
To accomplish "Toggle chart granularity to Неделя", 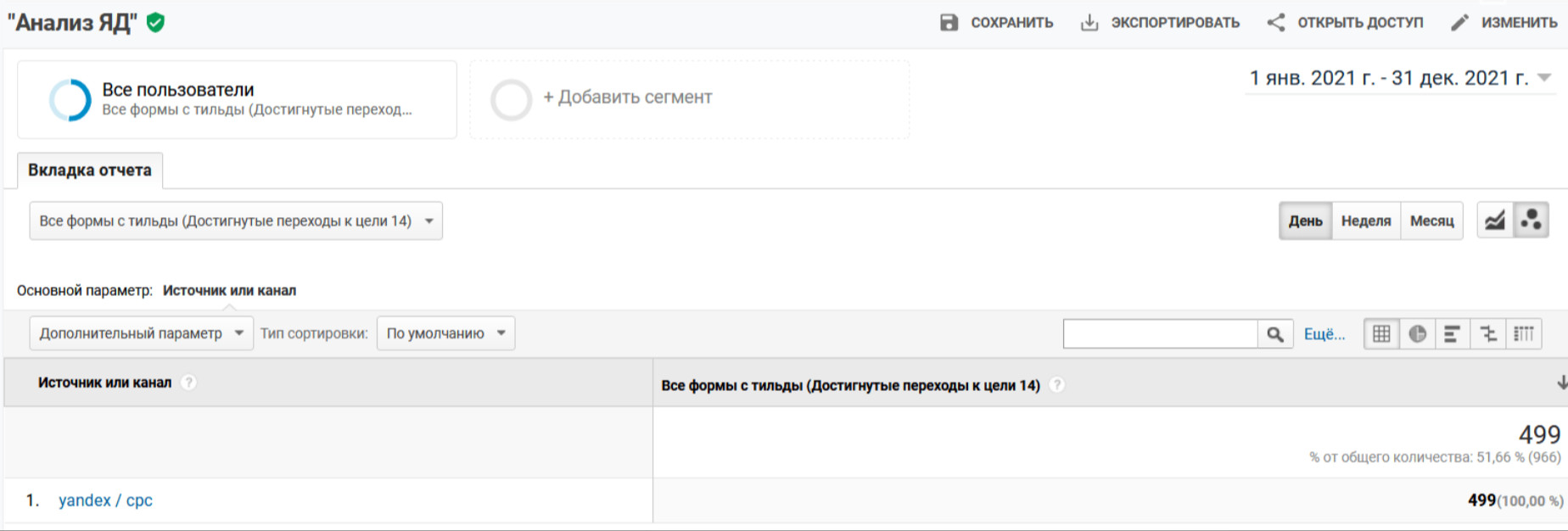I will 1366,221.
